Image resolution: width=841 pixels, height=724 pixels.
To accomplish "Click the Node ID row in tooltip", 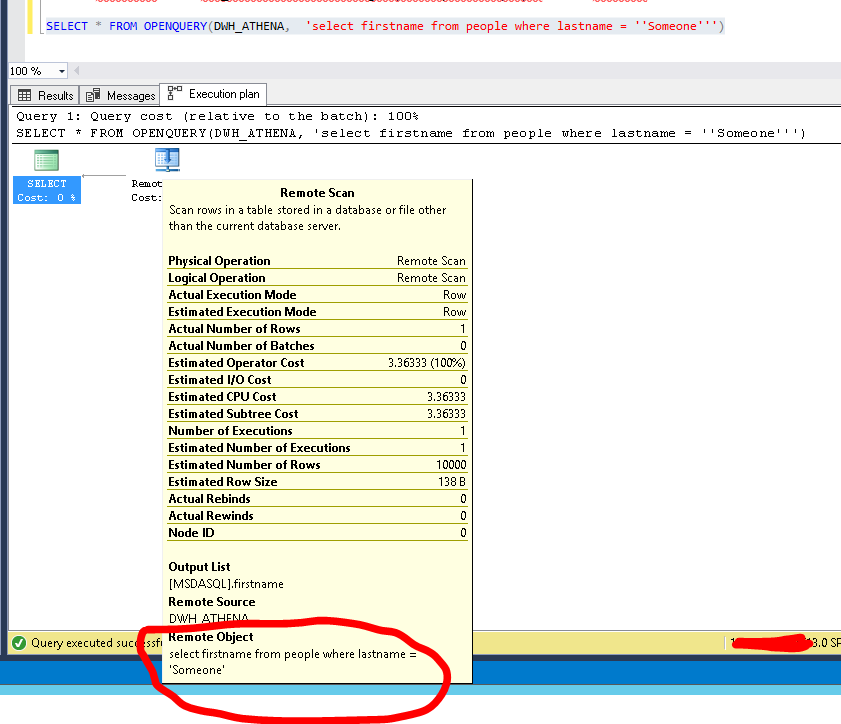I will click(x=317, y=533).
